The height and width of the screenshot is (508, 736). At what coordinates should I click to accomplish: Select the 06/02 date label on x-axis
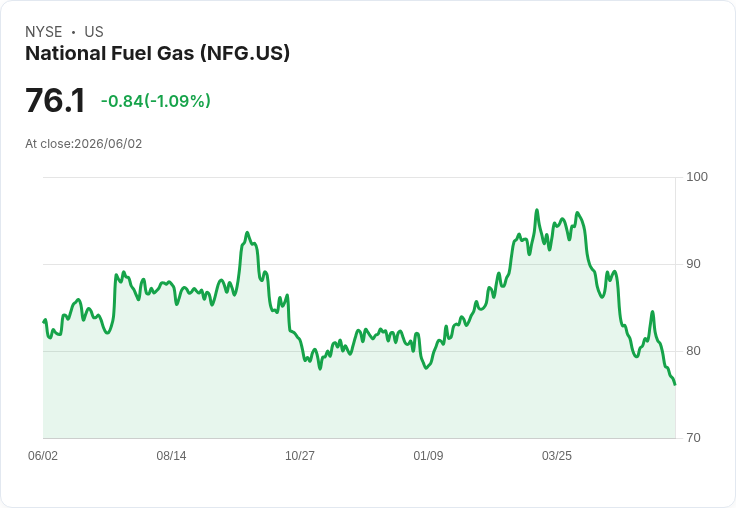pyautogui.click(x=43, y=455)
